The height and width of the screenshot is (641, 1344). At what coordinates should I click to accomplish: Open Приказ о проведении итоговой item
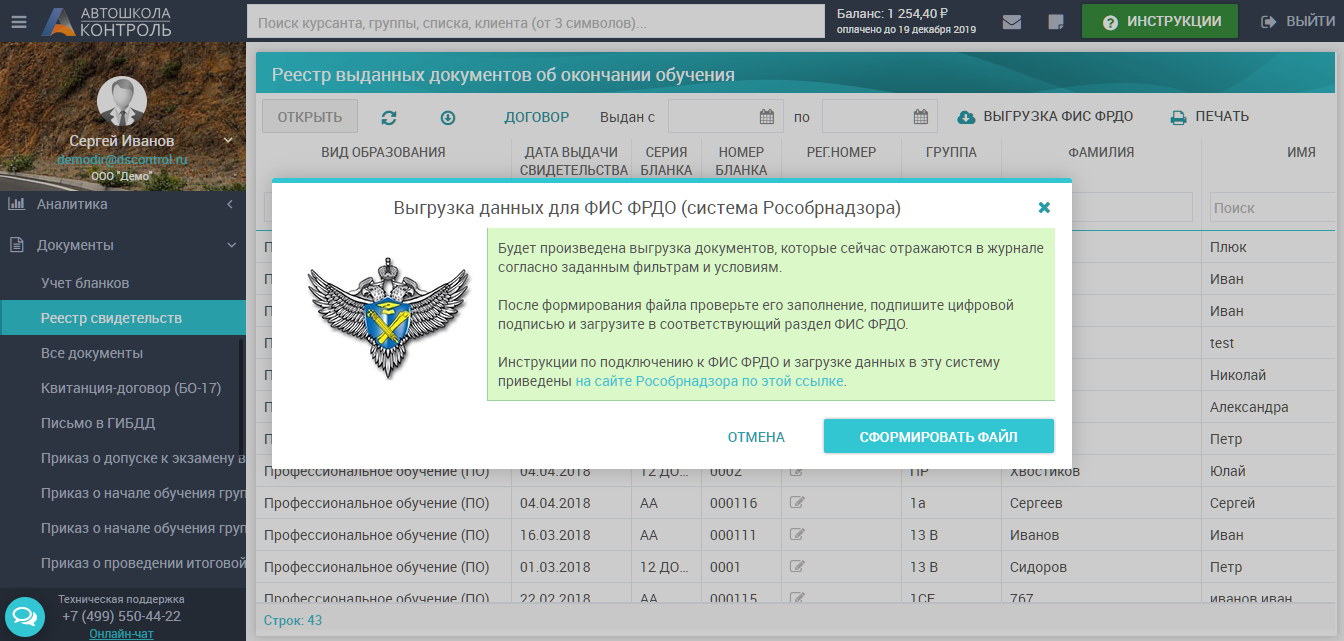pos(122,563)
